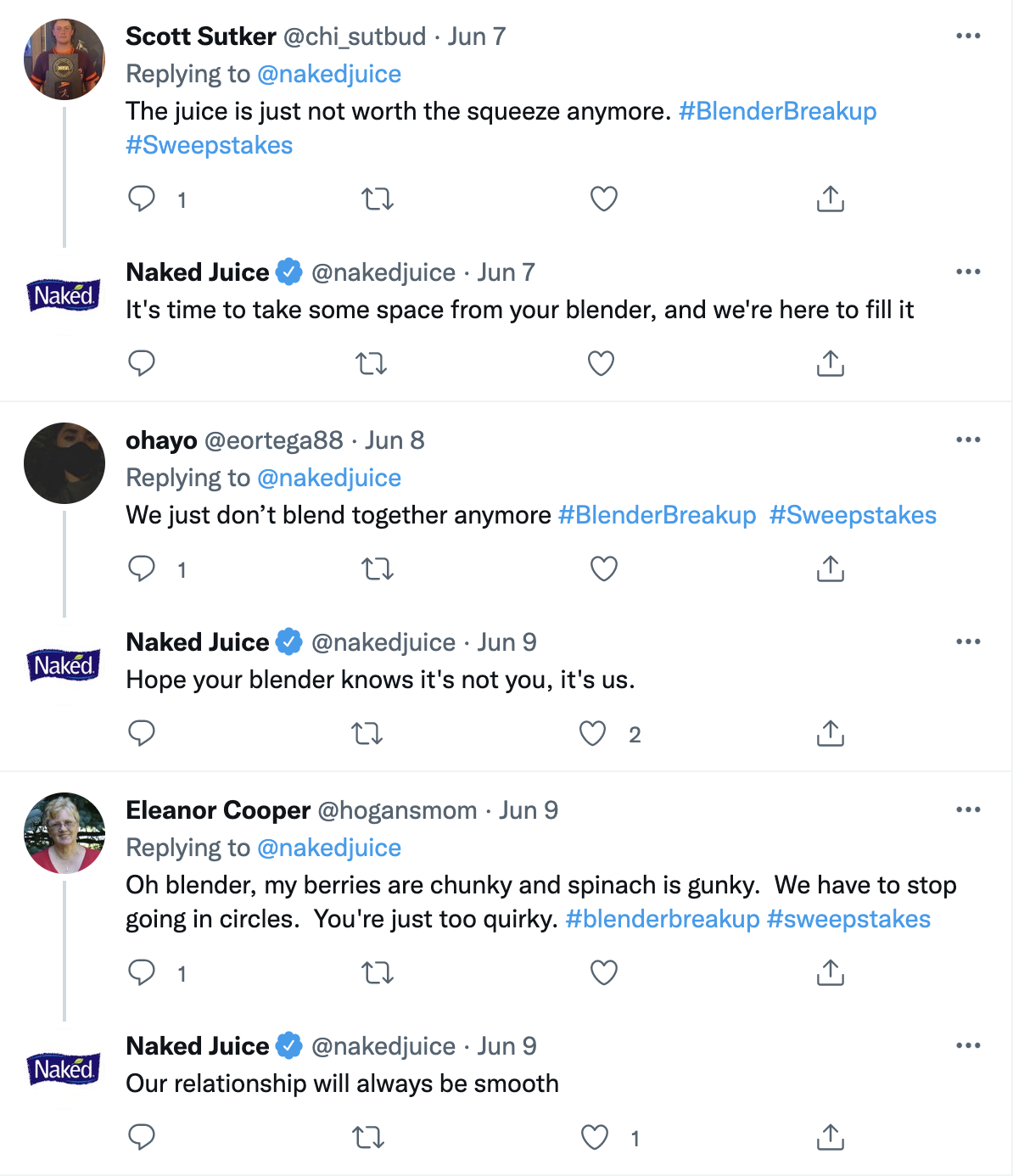1013x1176 pixels.
Task: Retweet Scott Sutker's squeeze tweet
Action: [x=378, y=199]
